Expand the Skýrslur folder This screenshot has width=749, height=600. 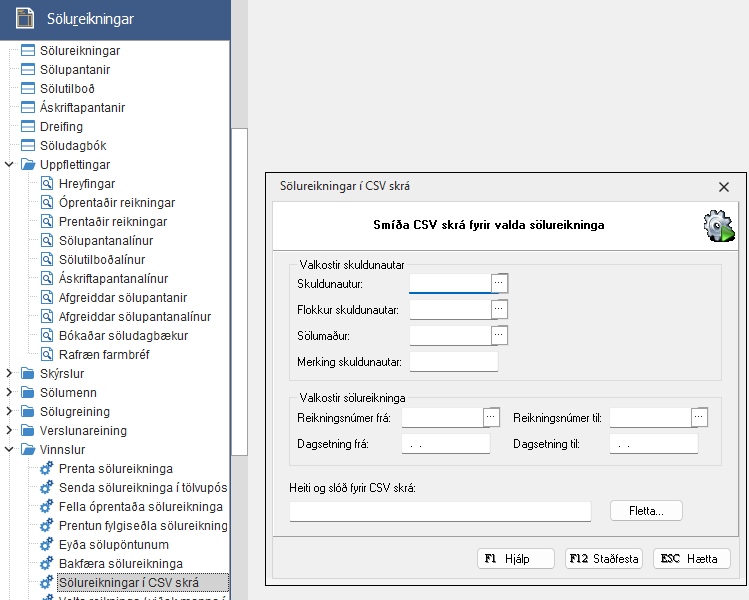tap(10, 373)
